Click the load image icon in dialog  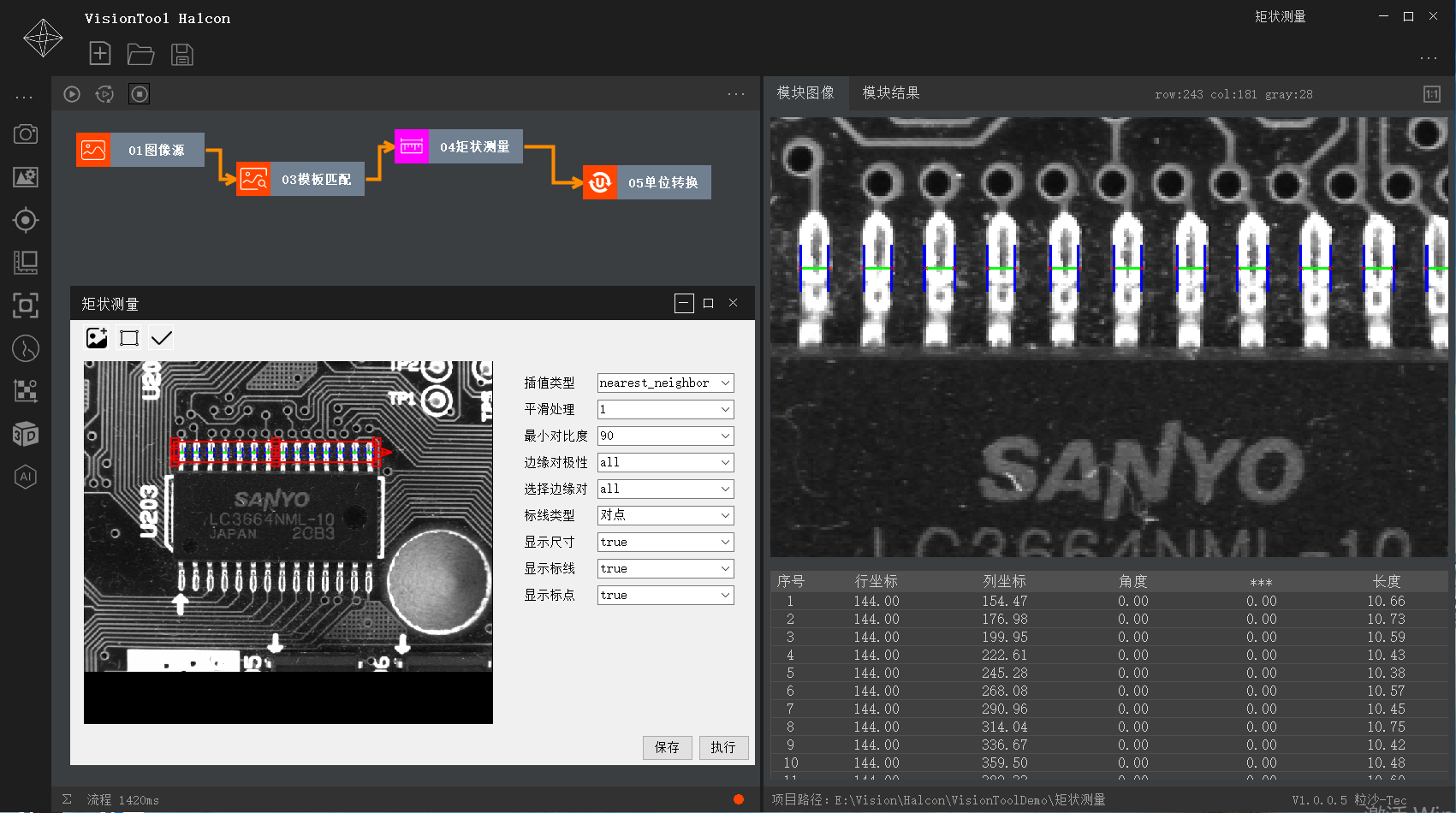(x=97, y=338)
